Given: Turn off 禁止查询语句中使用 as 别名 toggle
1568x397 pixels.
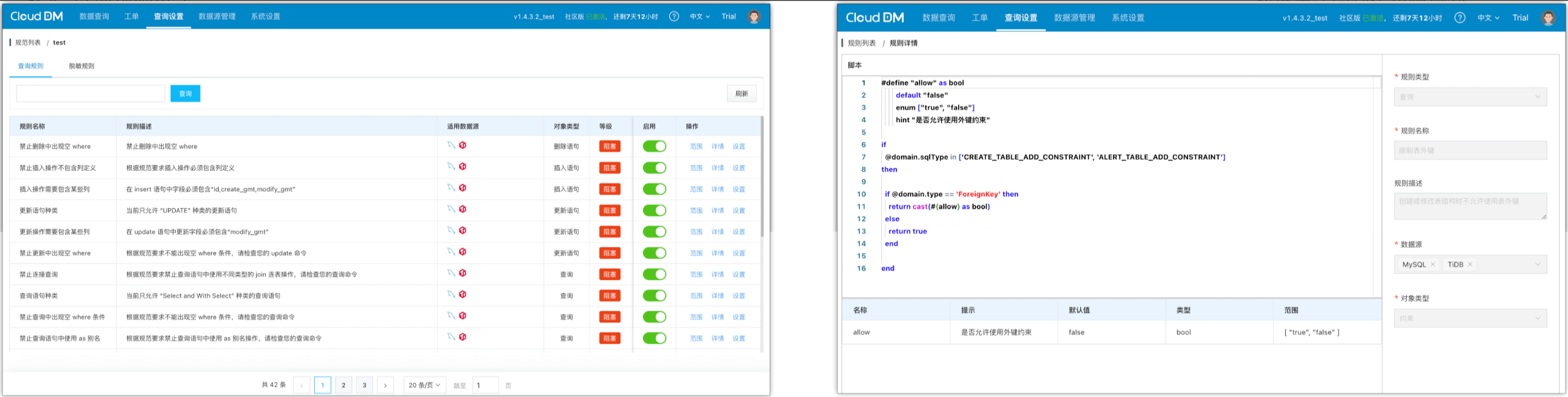Looking at the screenshot, I should click(x=654, y=338).
